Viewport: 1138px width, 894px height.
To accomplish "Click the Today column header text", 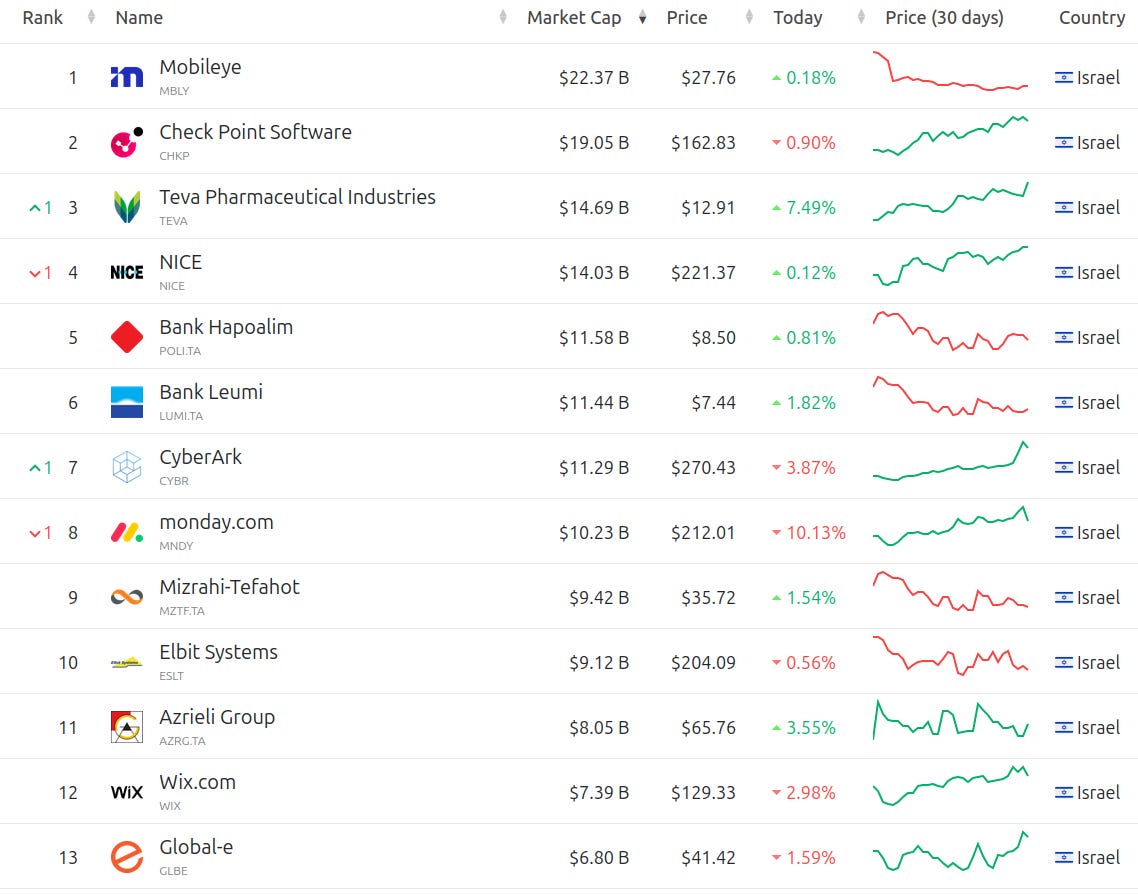I will [x=798, y=17].
